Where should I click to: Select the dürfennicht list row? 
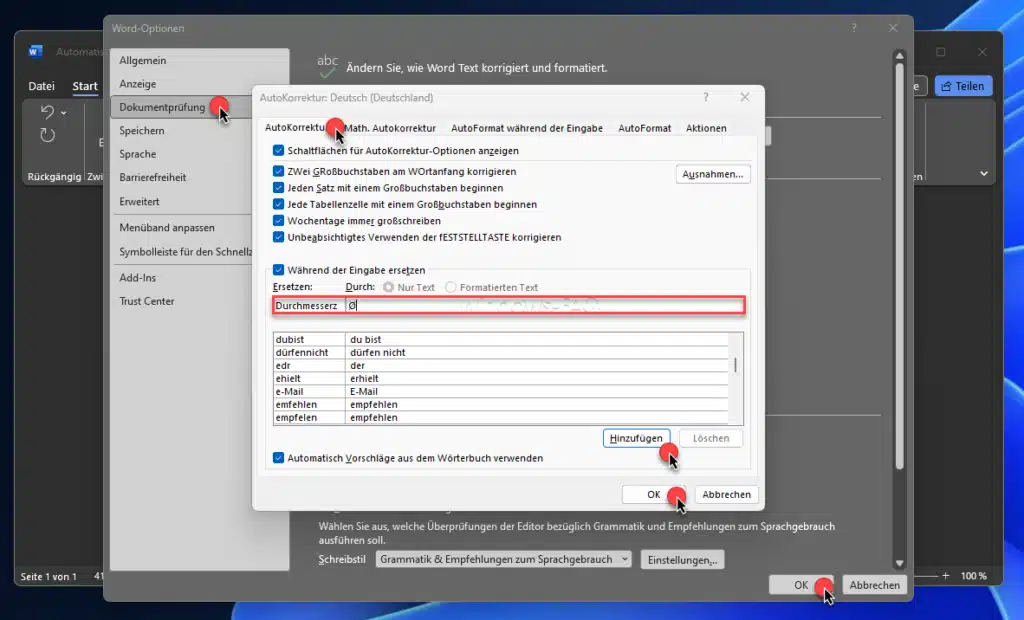point(501,352)
